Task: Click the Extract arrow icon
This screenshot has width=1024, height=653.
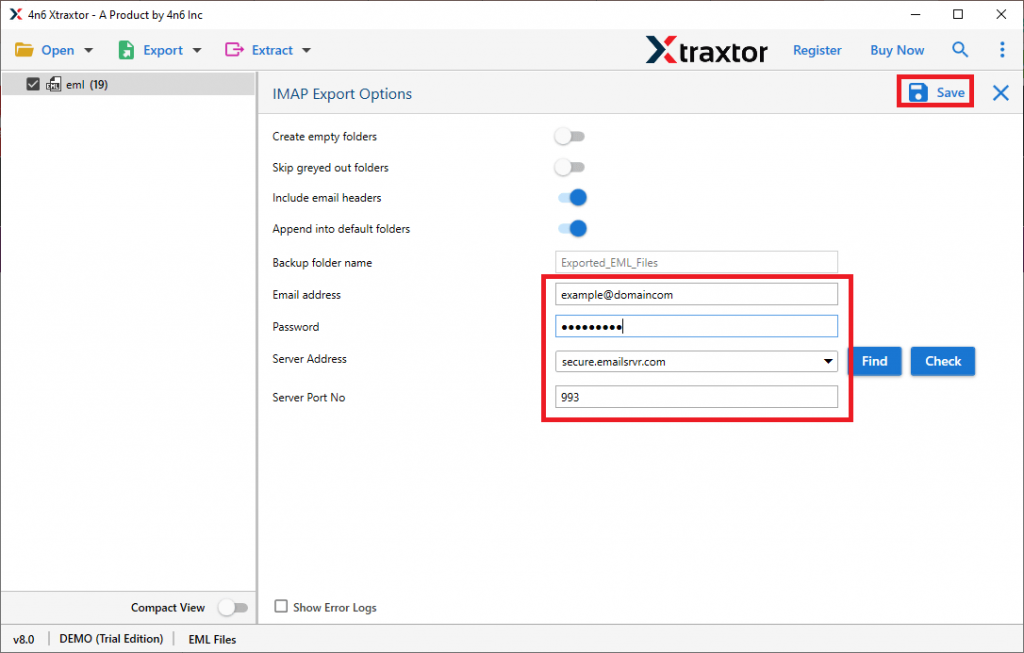Action: tap(235, 50)
